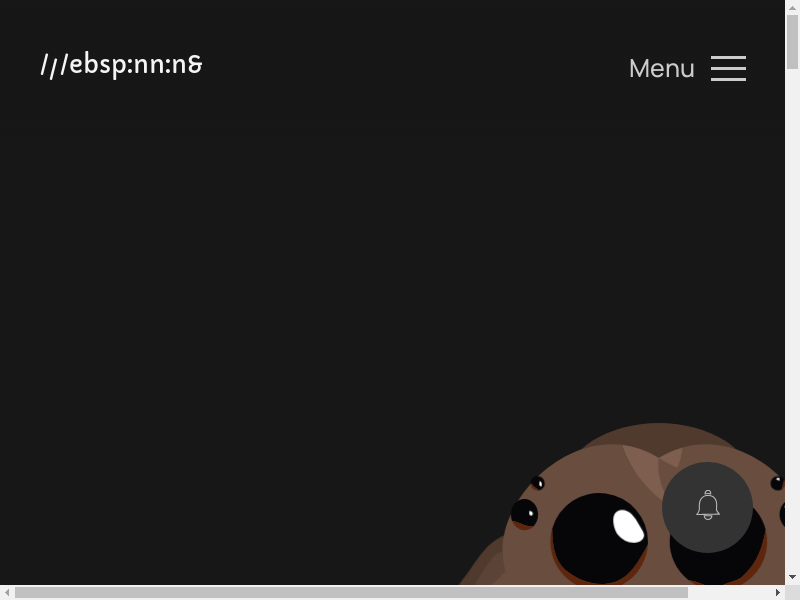
Task: Click the white glint in spider's eye
Action: tap(629, 526)
